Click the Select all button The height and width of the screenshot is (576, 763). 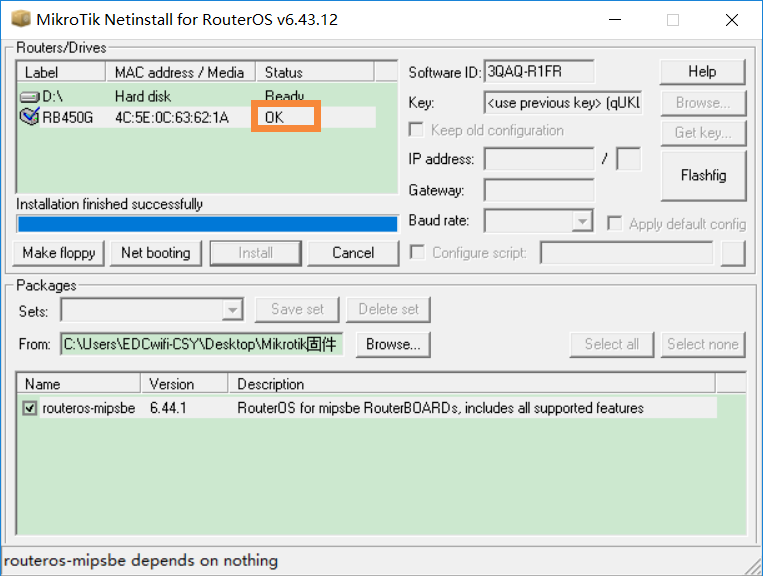[612, 344]
